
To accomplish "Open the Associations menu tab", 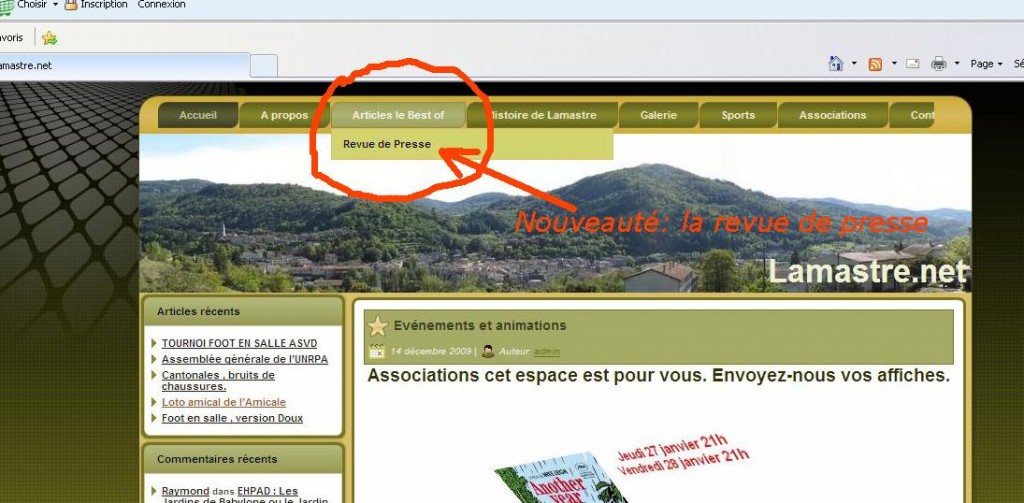I will pos(833,115).
